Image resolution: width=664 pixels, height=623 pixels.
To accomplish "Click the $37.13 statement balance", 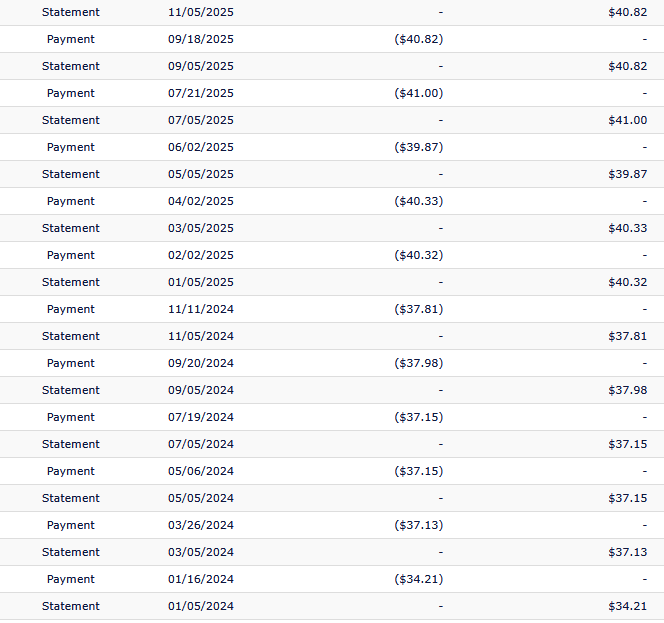I will pos(627,552).
